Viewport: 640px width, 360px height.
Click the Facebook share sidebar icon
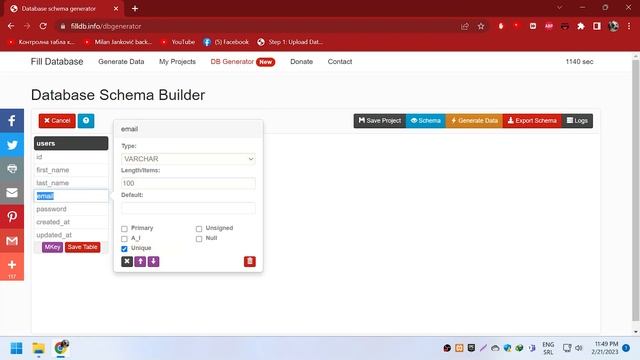(x=12, y=121)
